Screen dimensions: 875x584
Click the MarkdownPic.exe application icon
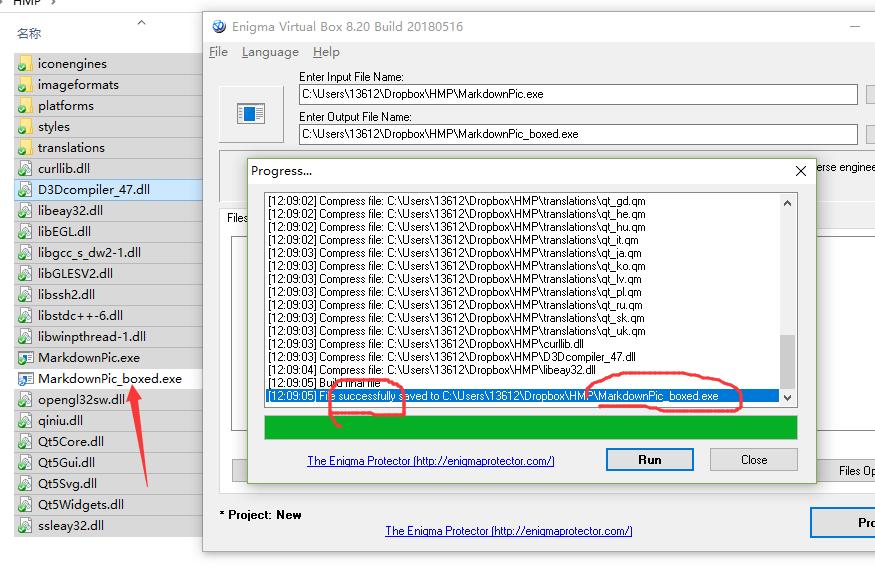click(x=25, y=358)
